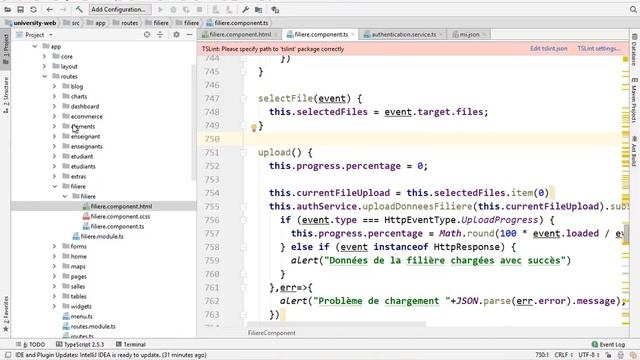
Task: Fold the selectFile method at line 747
Action: [x=243, y=98]
